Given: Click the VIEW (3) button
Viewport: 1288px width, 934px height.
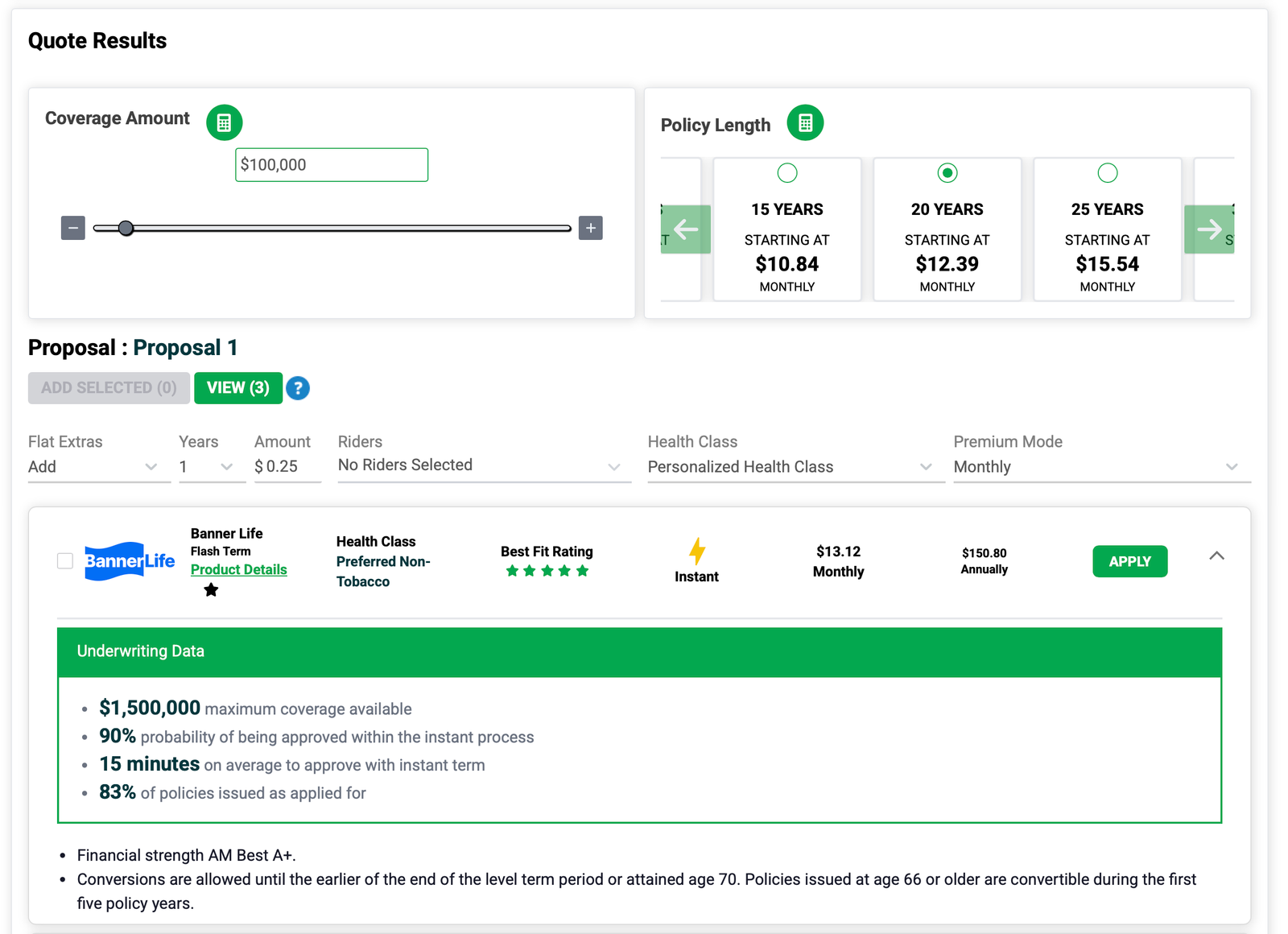Looking at the screenshot, I should click(237, 388).
